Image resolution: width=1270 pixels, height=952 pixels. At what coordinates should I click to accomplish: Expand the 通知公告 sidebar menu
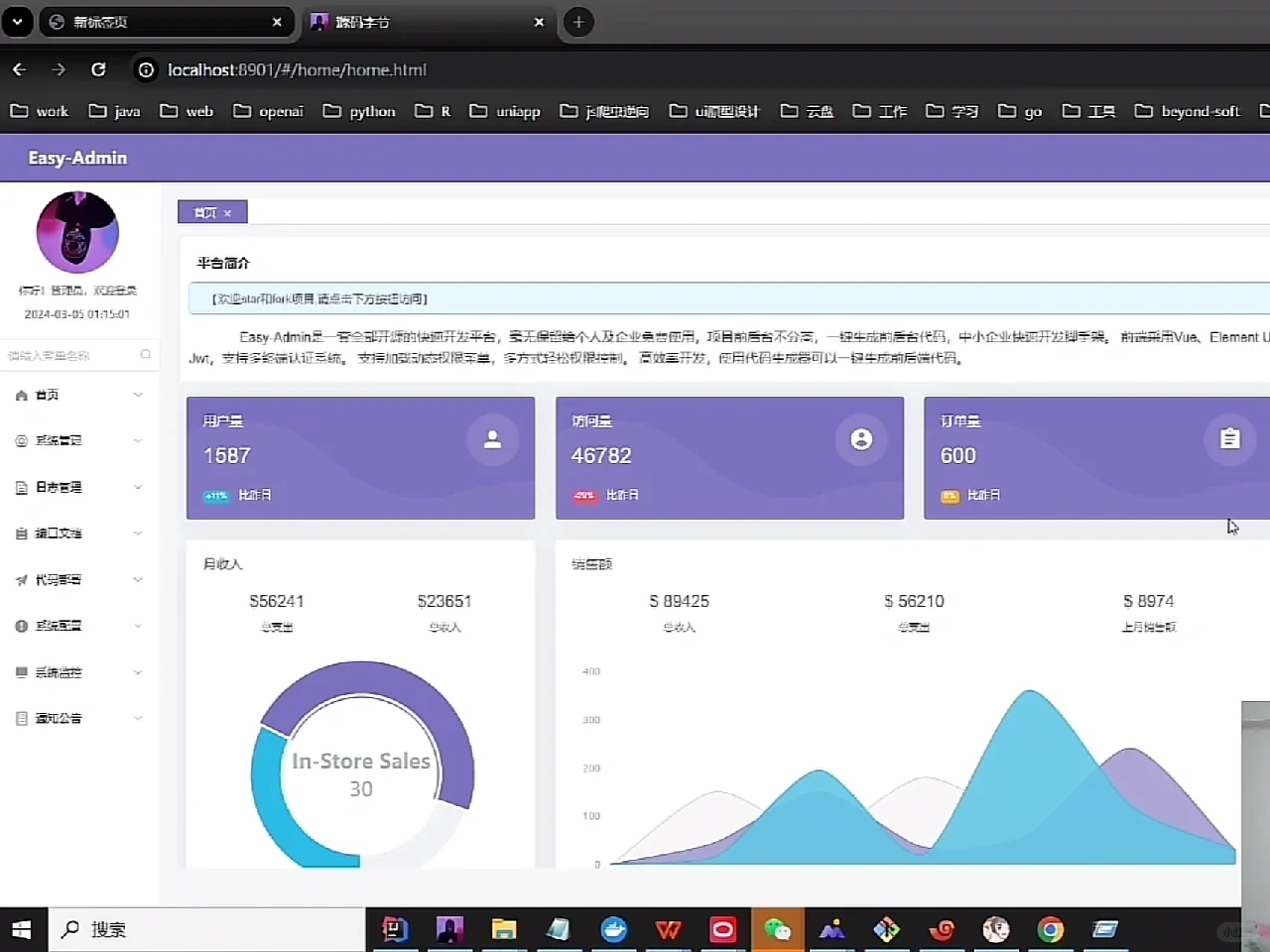tap(79, 718)
